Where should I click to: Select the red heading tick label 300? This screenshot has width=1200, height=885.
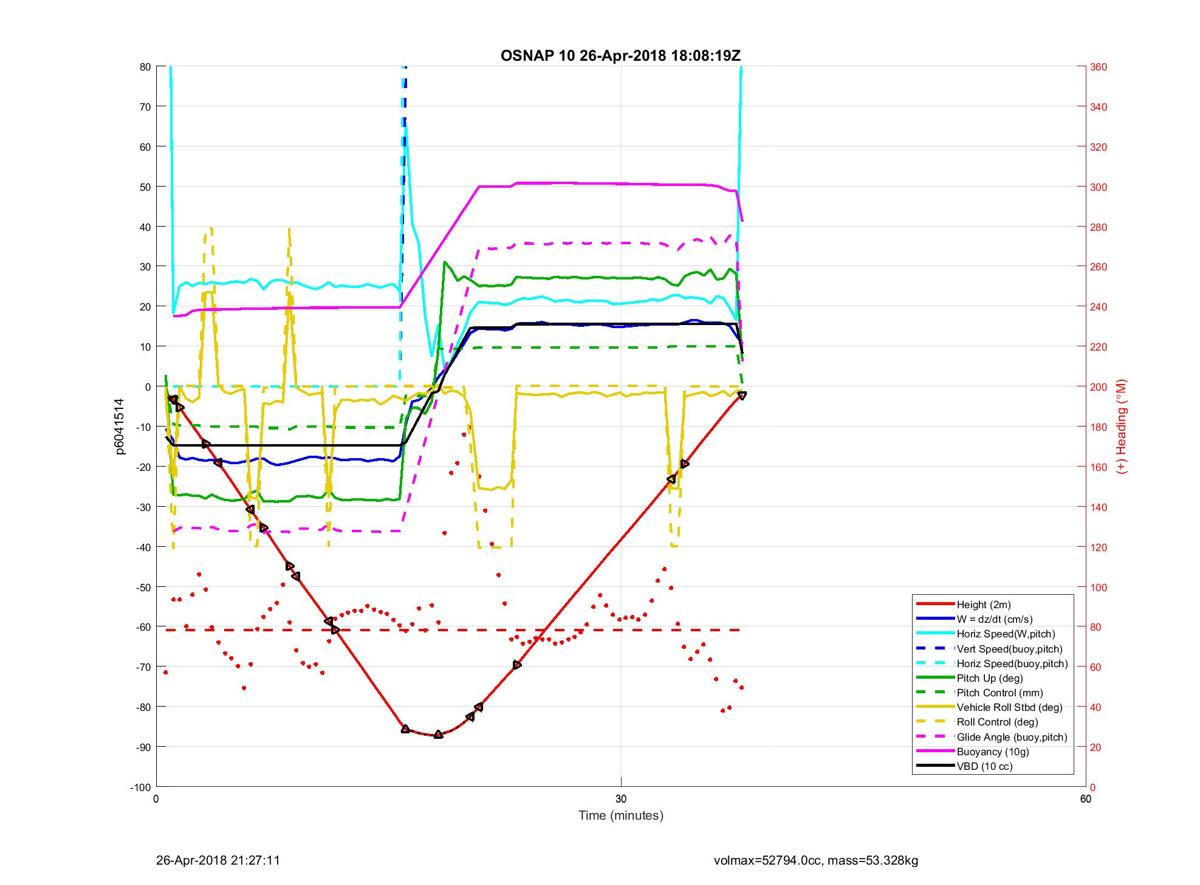1100,187
